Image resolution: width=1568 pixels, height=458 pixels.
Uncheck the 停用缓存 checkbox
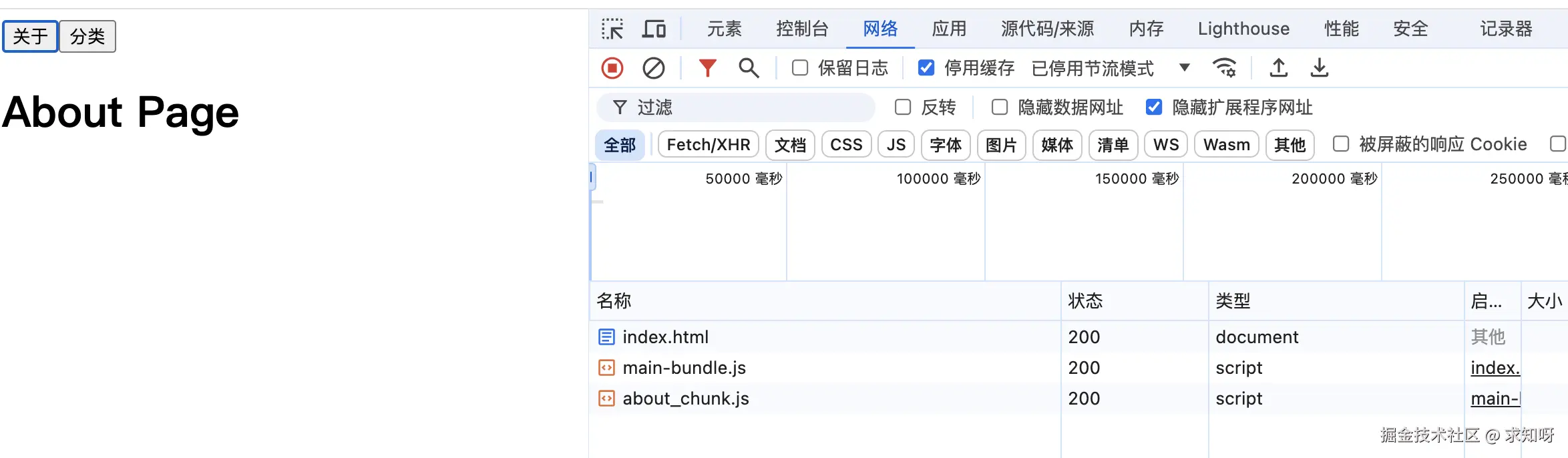pyautogui.click(x=926, y=68)
